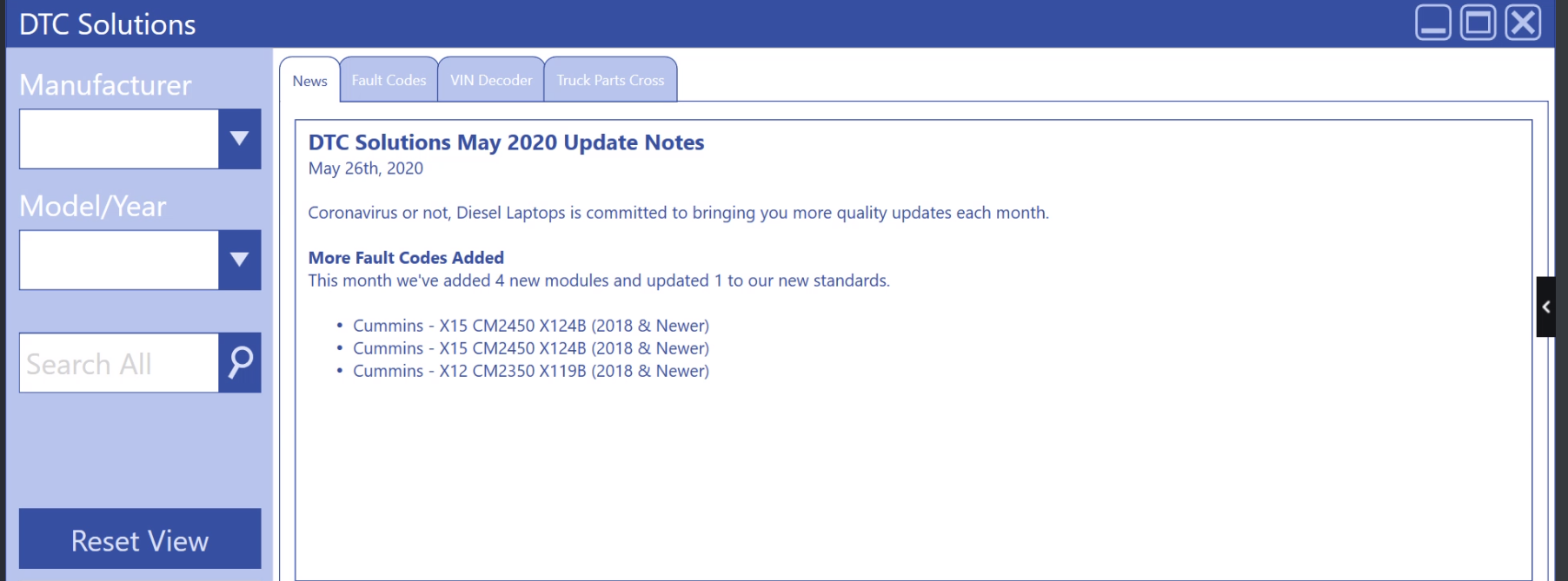
Task: Select the Truck Parts Cross tab
Action: [610, 80]
